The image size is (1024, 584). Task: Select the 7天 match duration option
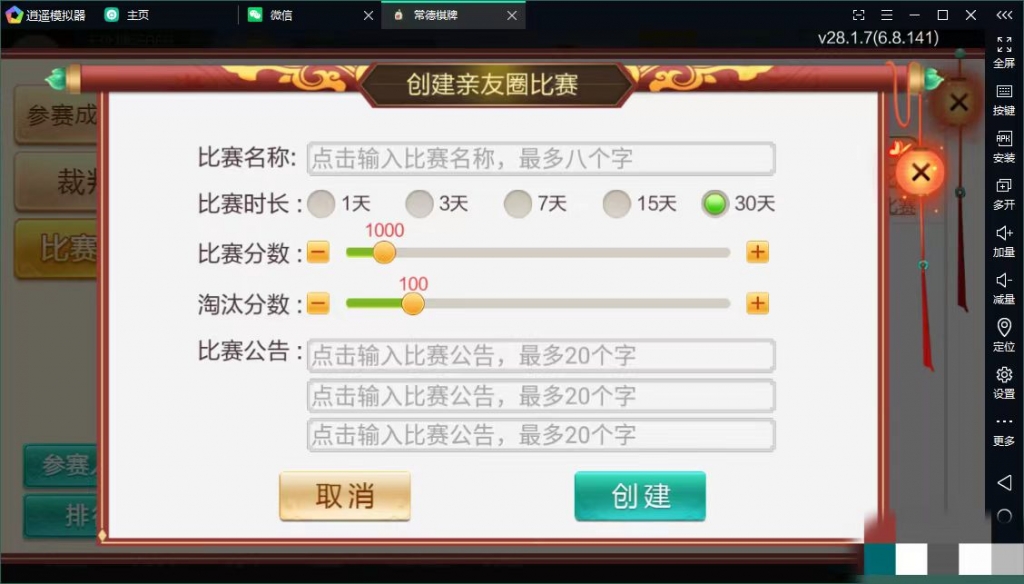(517, 204)
